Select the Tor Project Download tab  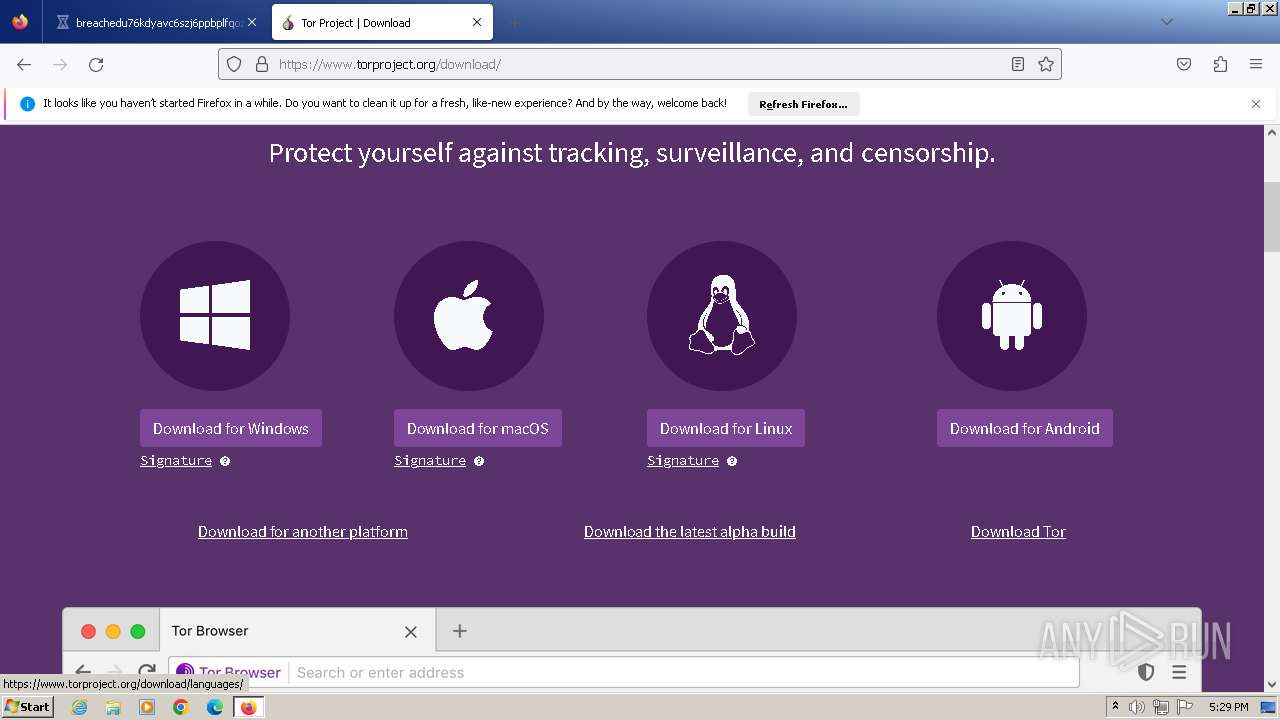pos(380,22)
